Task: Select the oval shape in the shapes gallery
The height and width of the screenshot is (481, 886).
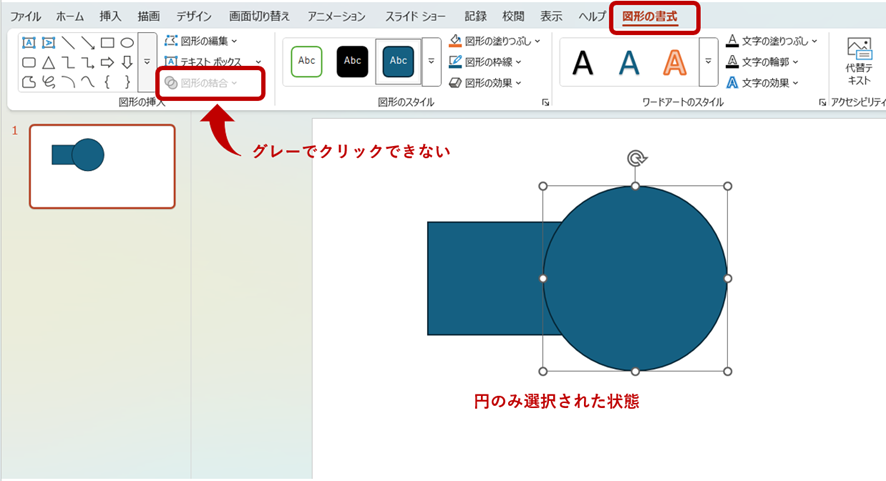Action: pyautogui.click(x=127, y=43)
